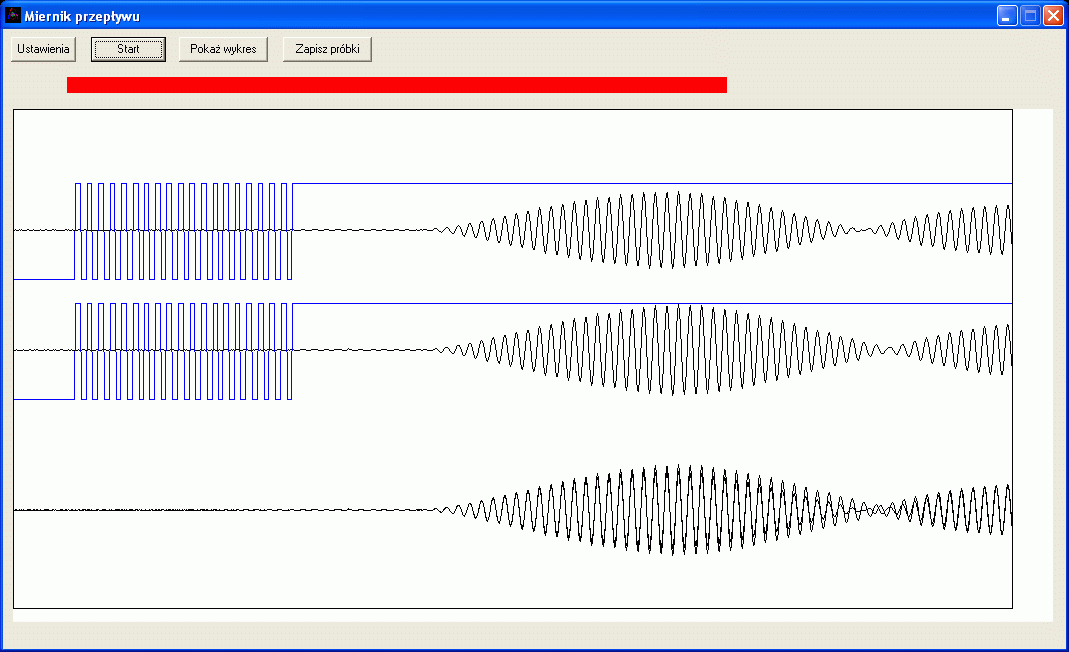
Task: Minimize the Miernik przepływu window
Action: tap(1007, 16)
